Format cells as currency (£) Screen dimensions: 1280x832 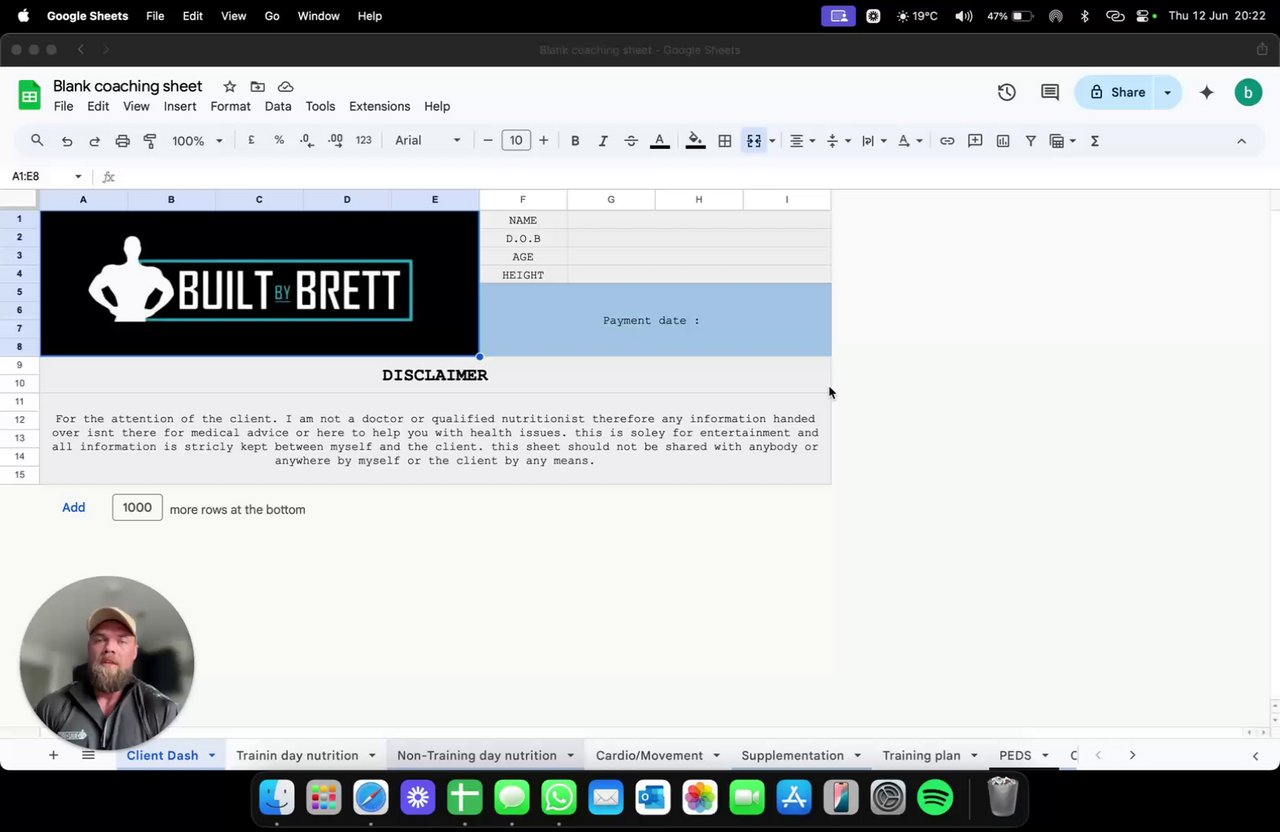click(251, 141)
